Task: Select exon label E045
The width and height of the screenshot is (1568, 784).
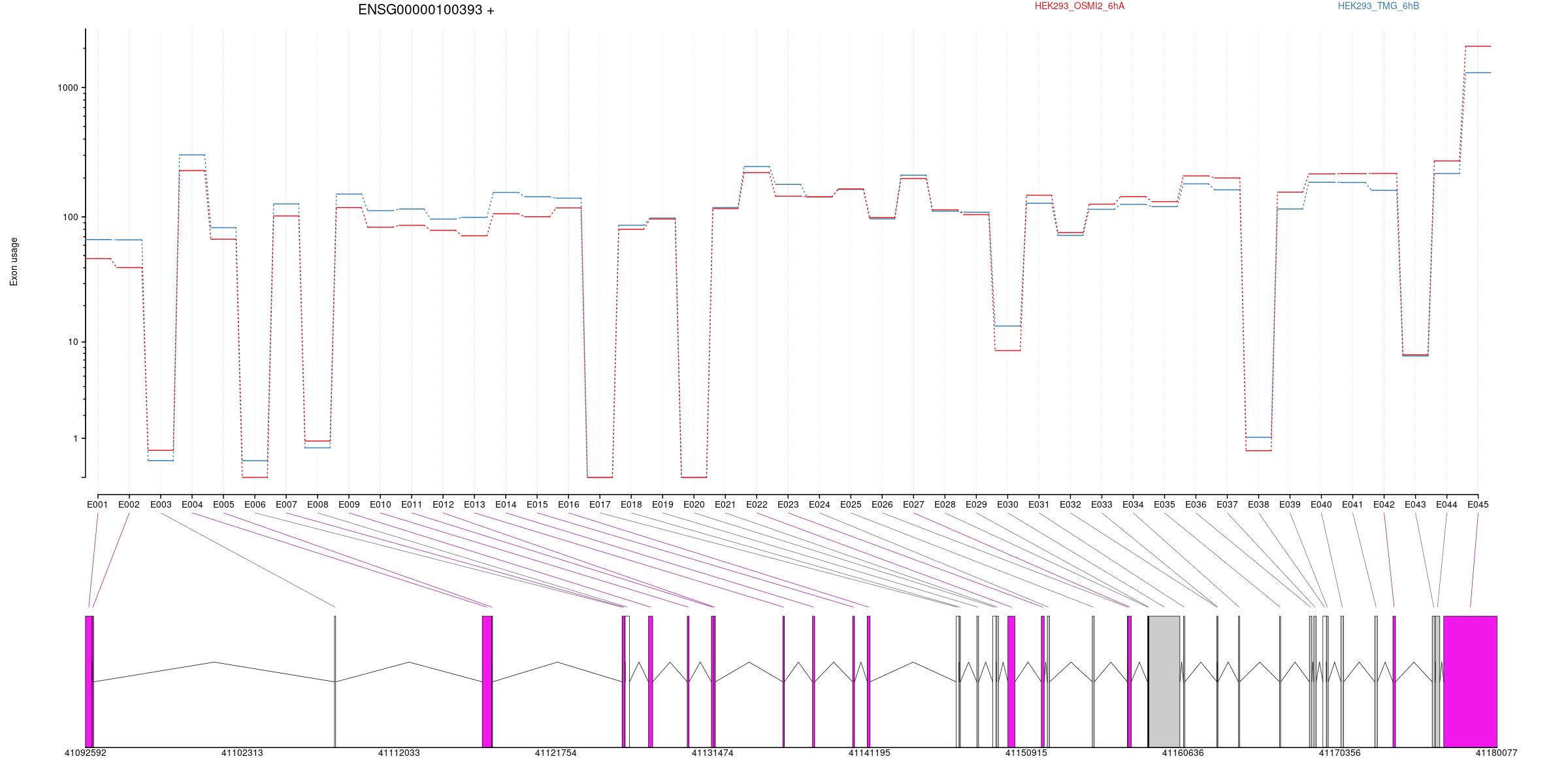Action: click(x=1478, y=504)
